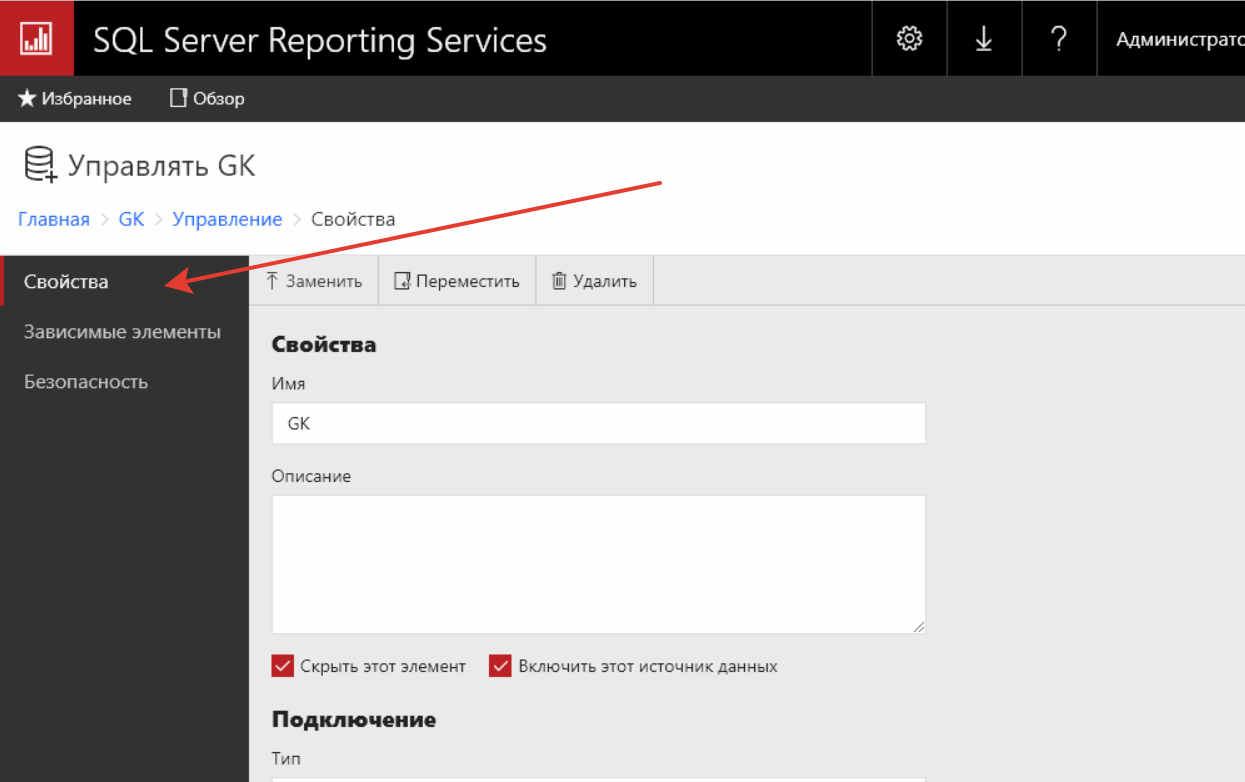Toggle the Включить этот источник данных checkbox
The width and height of the screenshot is (1245, 782).
click(x=500, y=666)
